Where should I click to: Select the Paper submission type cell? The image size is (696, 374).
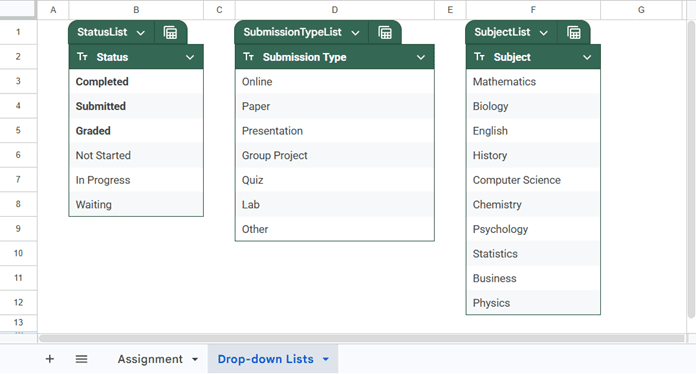pos(335,106)
